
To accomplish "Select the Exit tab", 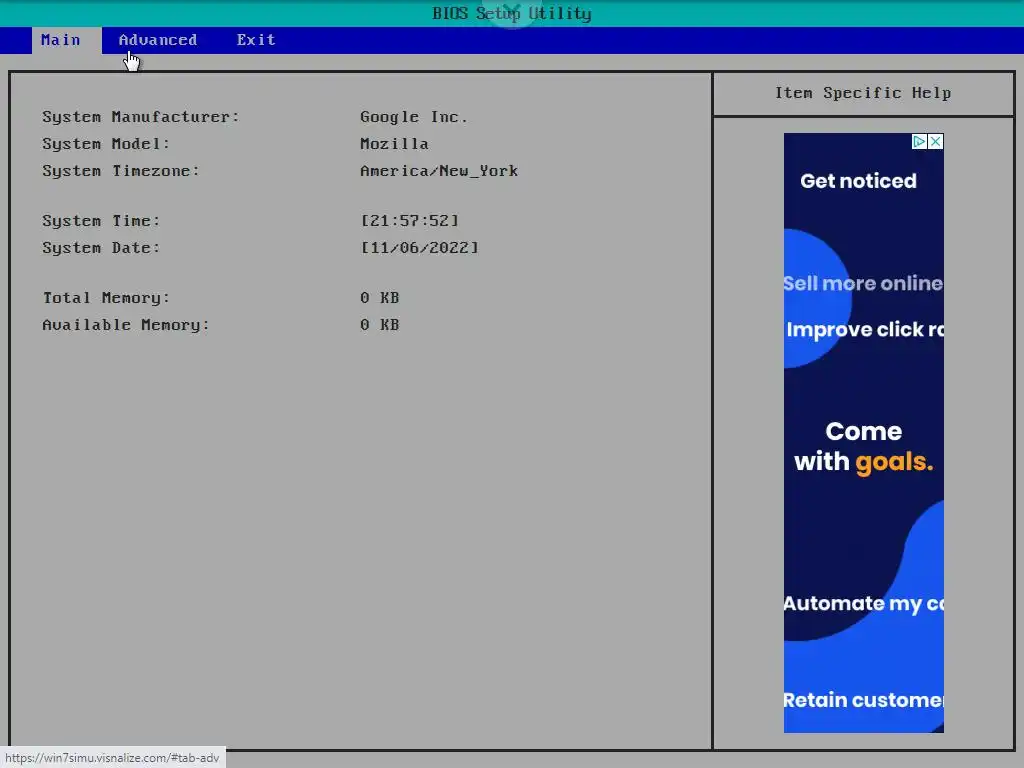I will coord(256,40).
